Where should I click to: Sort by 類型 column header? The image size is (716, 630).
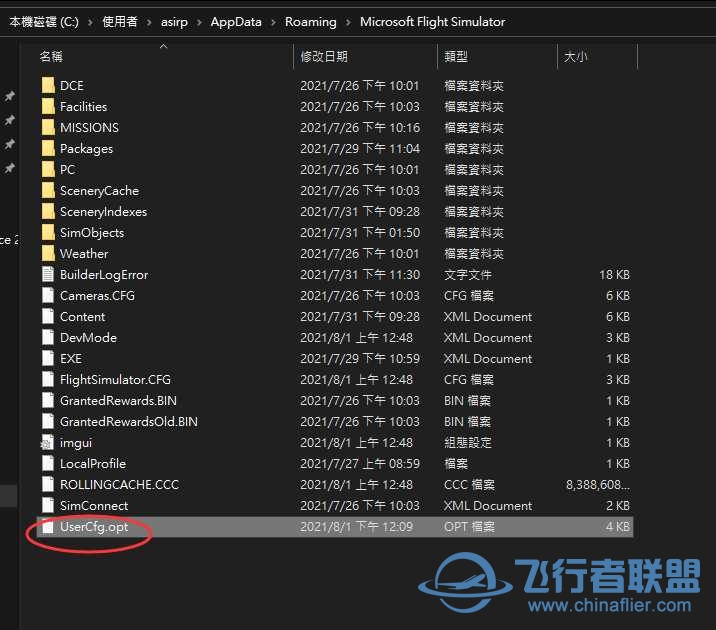(456, 56)
